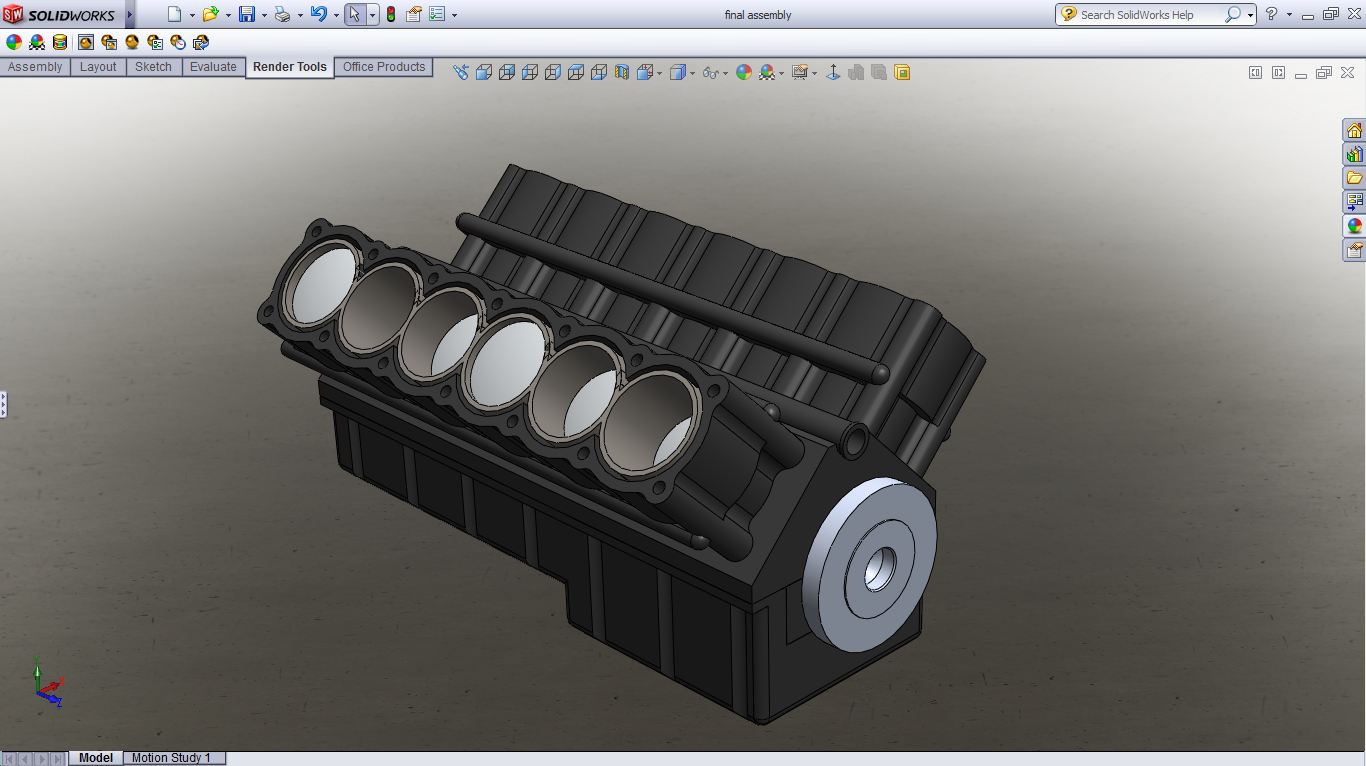
Task: Click the search magnifier icon
Action: [x=1233, y=14]
